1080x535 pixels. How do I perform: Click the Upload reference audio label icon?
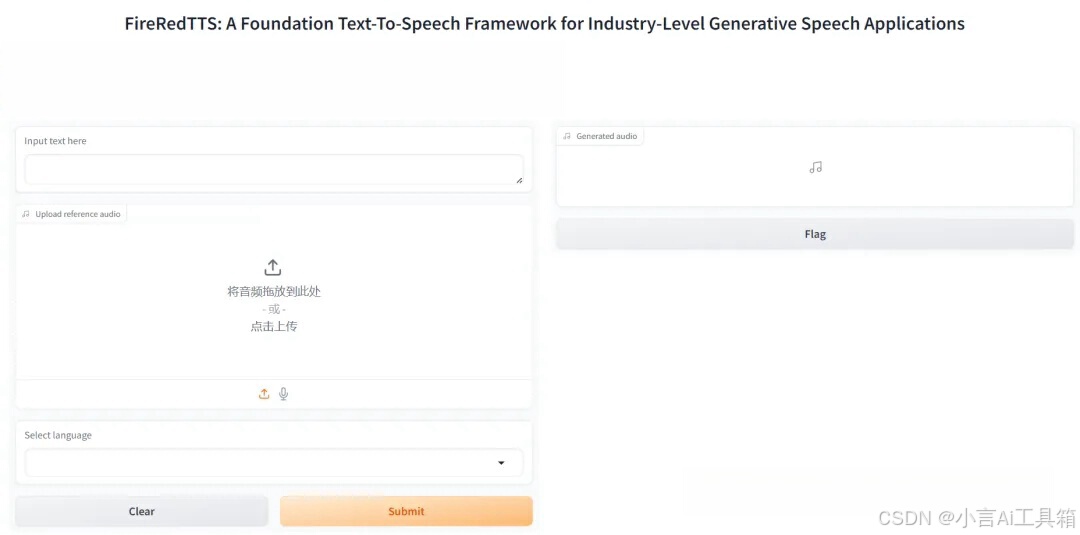pyautogui.click(x=25, y=214)
